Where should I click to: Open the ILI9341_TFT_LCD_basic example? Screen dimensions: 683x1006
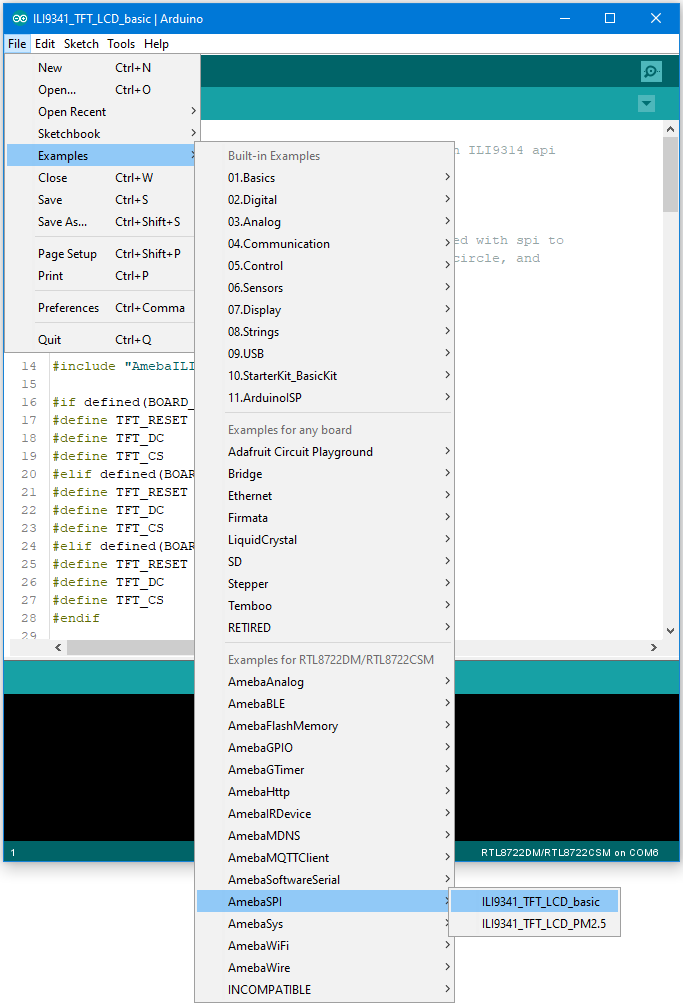click(535, 901)
